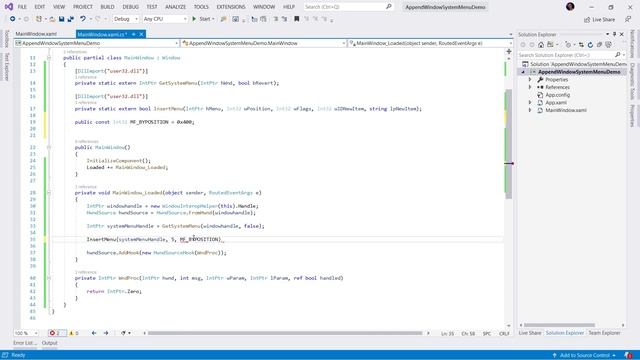The image size is (640, 360).
Task: Open the EDIT menu
Action: pyautogui.click(x=40, y=7)
